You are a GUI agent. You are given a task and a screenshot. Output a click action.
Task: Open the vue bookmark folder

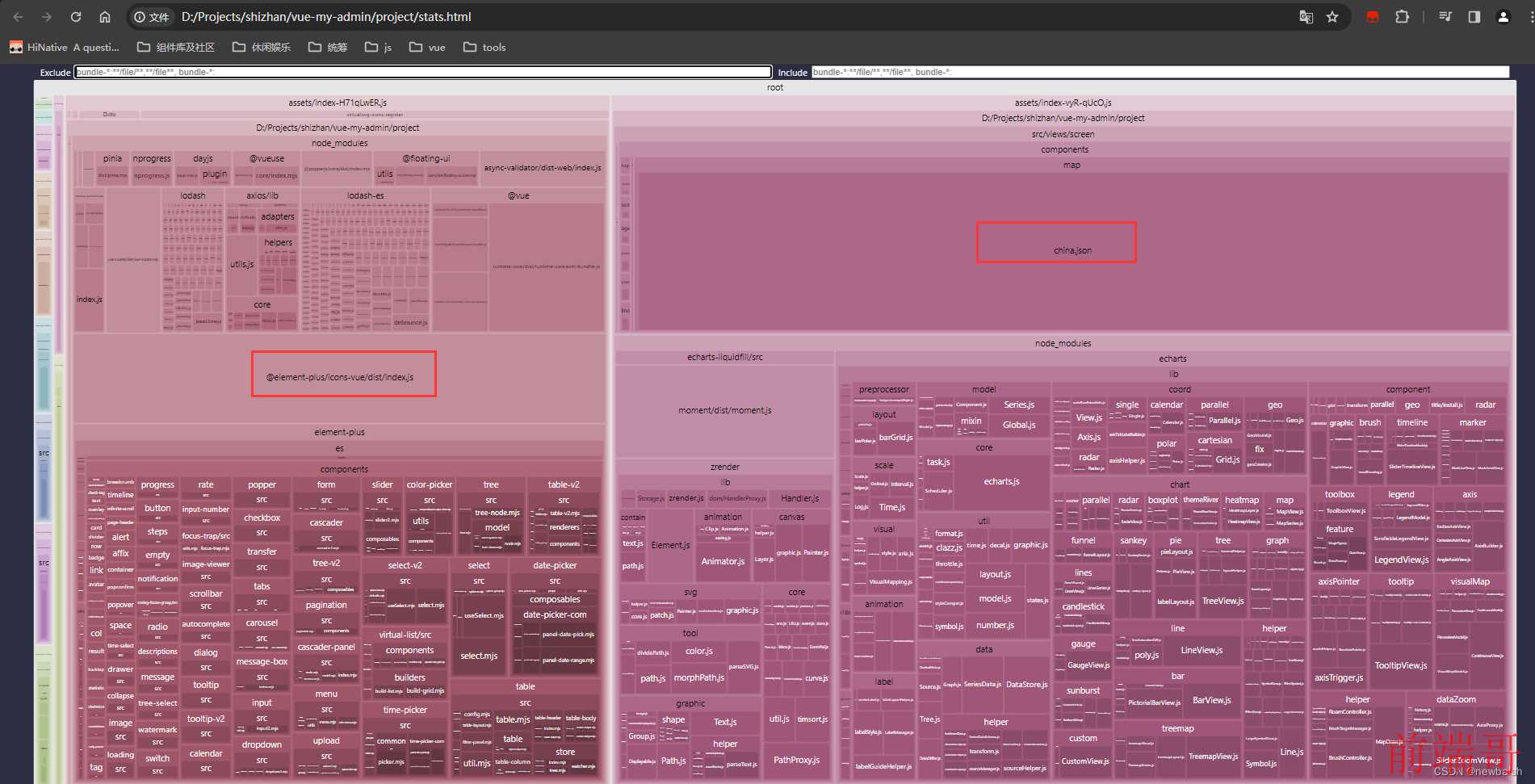pyautogui.click(x=427, y=48)
